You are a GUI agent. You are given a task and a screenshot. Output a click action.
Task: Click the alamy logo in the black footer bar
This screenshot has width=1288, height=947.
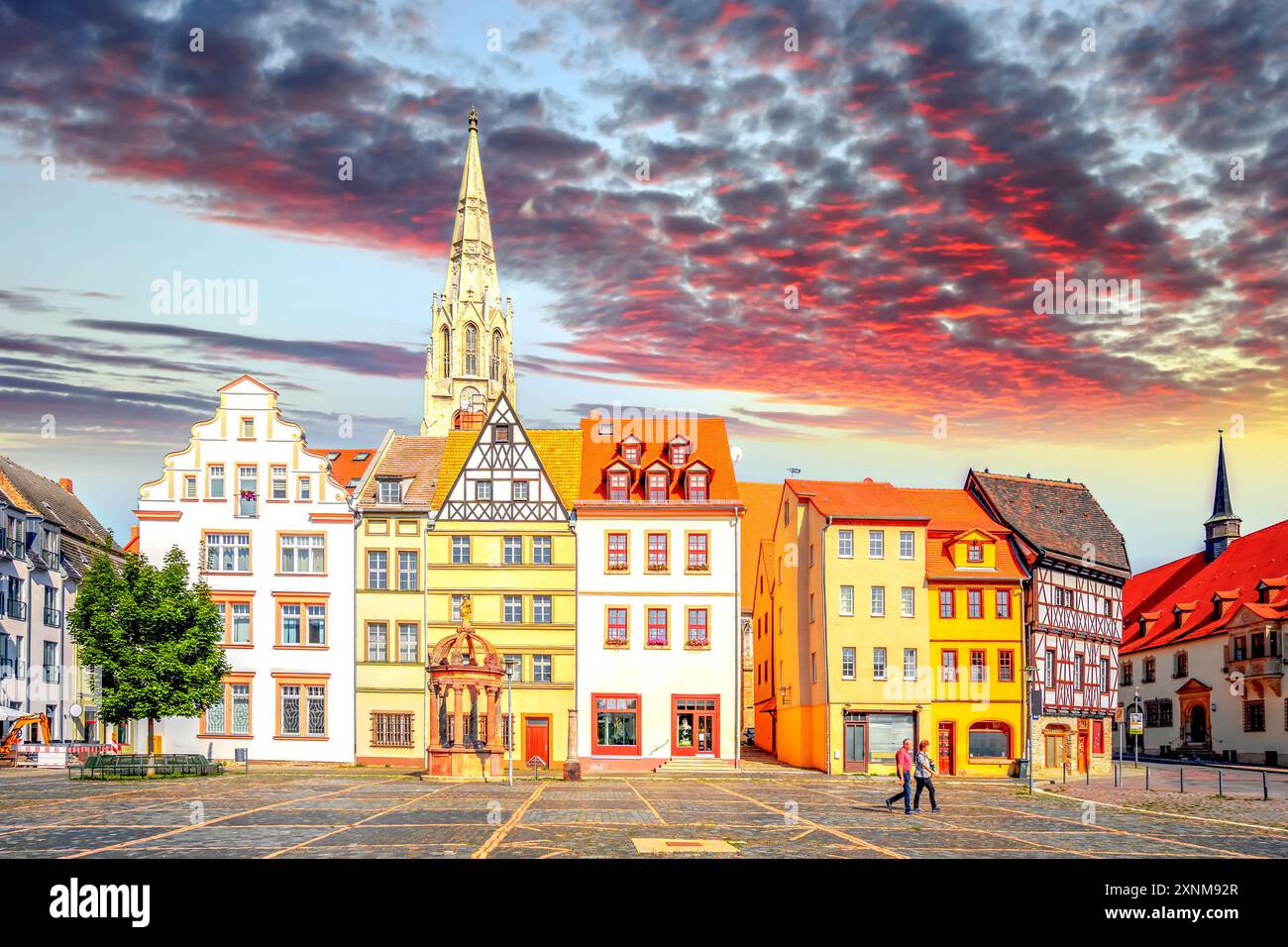point(100,902)
